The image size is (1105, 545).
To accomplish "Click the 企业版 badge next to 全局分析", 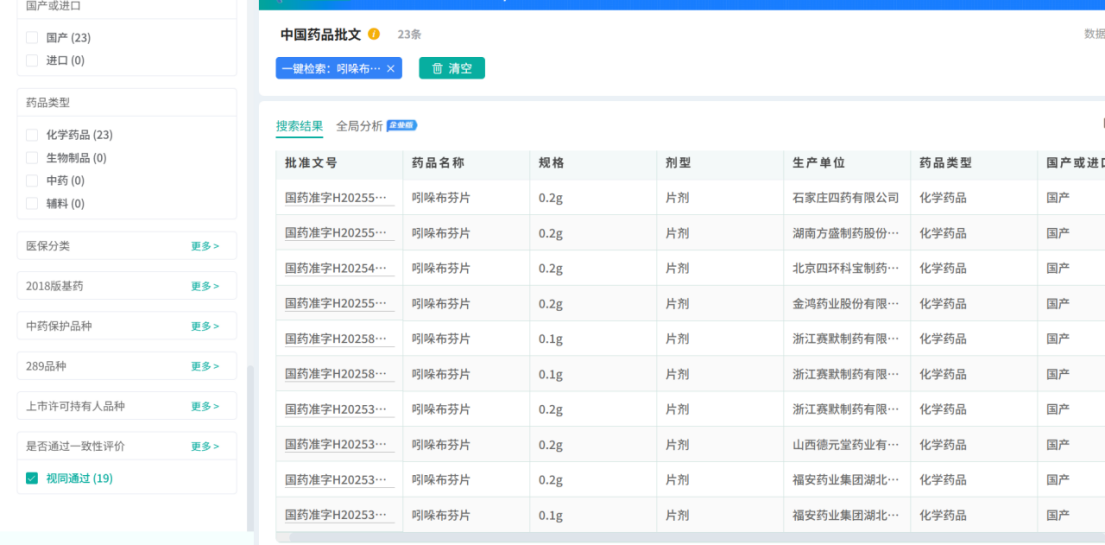I will [x=402, y=126].
